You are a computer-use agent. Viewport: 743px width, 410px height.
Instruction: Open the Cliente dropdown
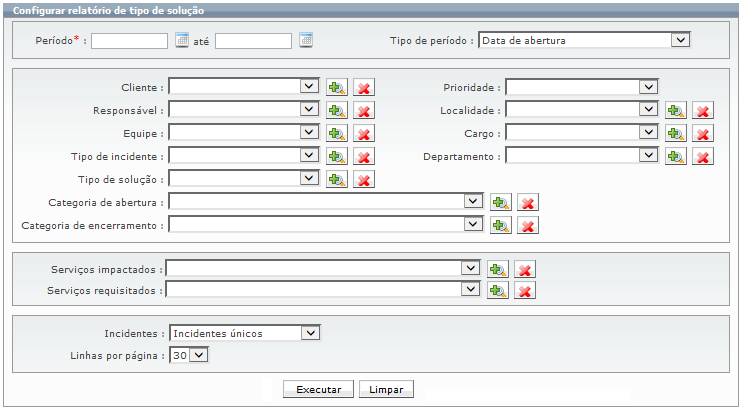pos(244,87)
